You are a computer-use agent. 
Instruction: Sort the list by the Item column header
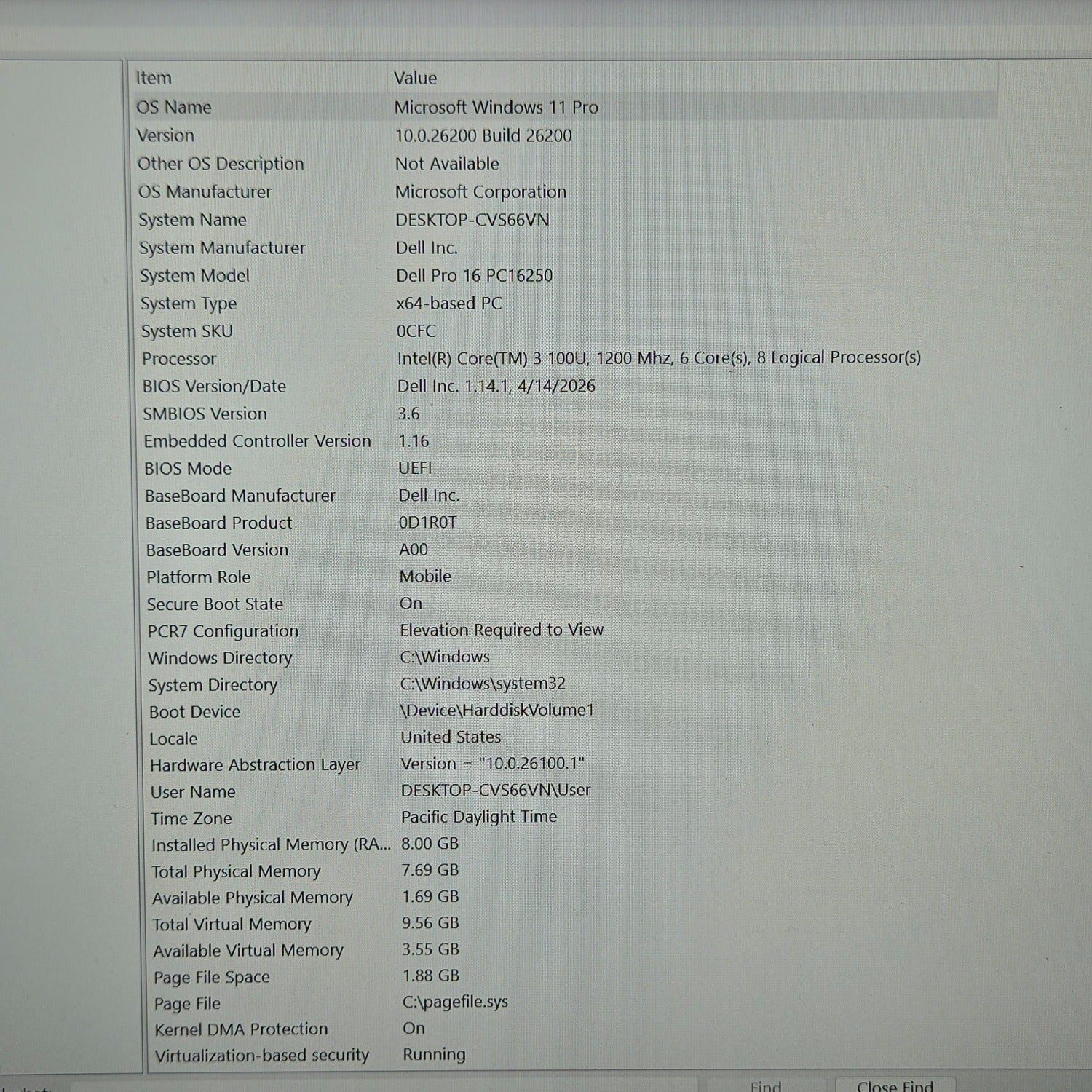coord(154,78)
